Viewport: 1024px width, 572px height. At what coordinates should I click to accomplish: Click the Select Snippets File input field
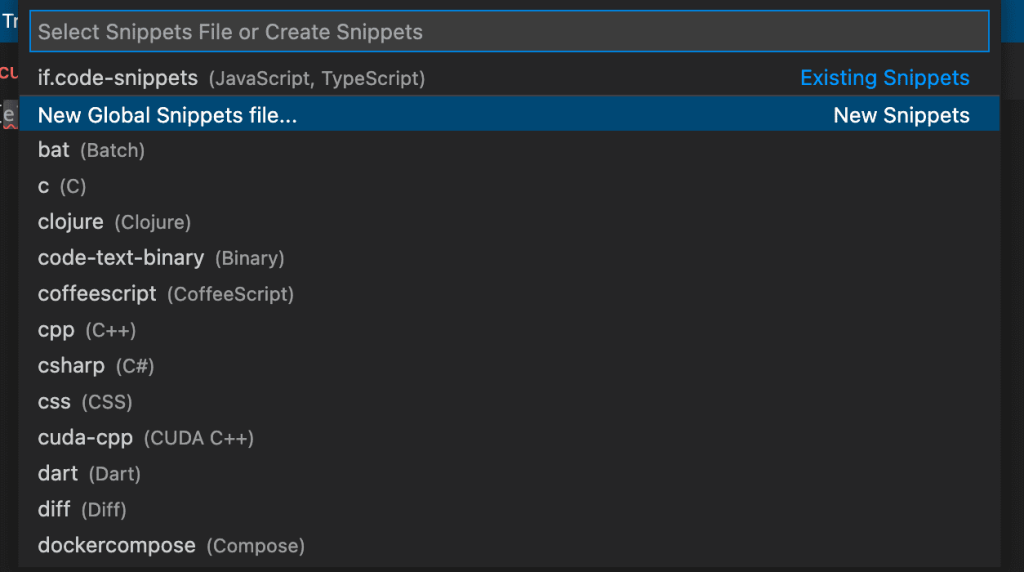[508, 32]
